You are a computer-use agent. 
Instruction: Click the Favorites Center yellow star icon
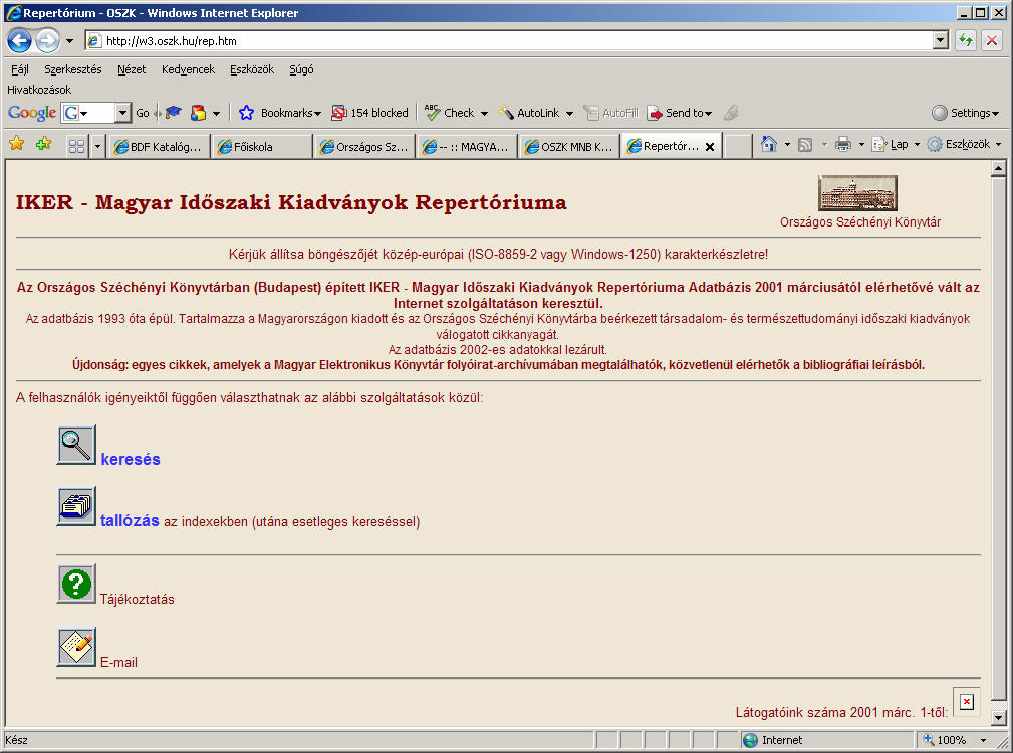coord(17,143)
